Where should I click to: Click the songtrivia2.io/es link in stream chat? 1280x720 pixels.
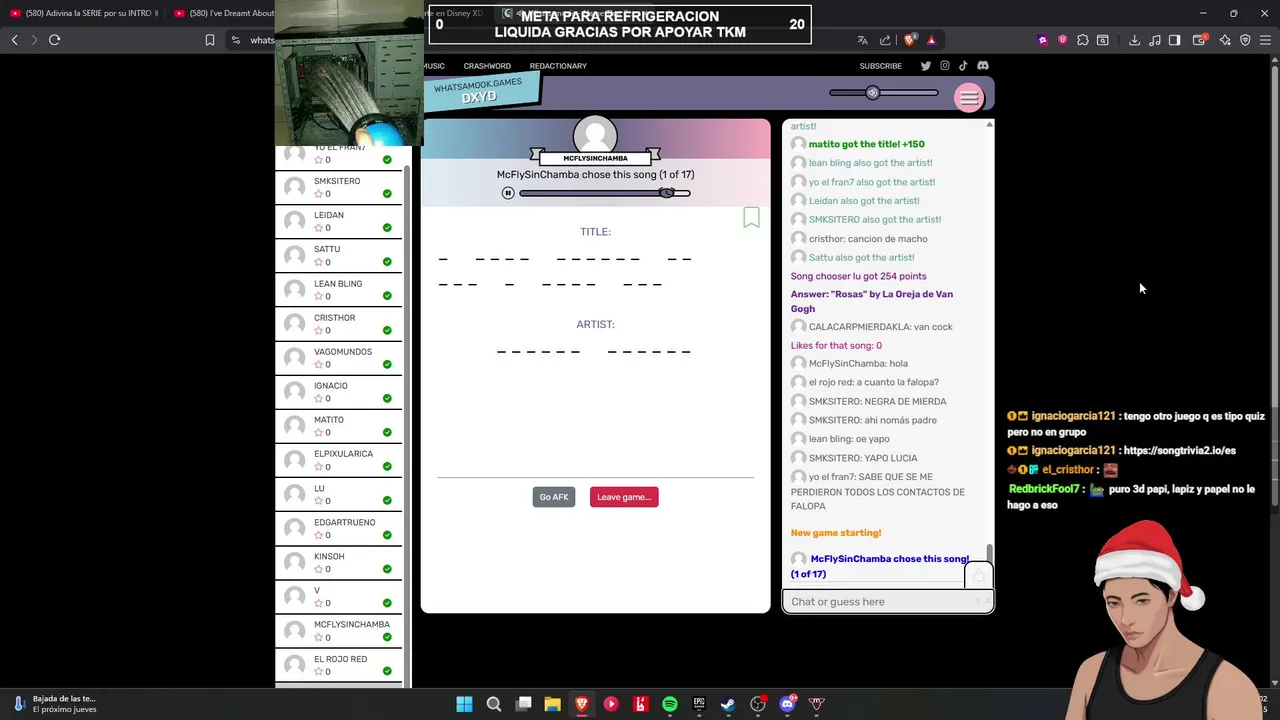pos(1179,450)
